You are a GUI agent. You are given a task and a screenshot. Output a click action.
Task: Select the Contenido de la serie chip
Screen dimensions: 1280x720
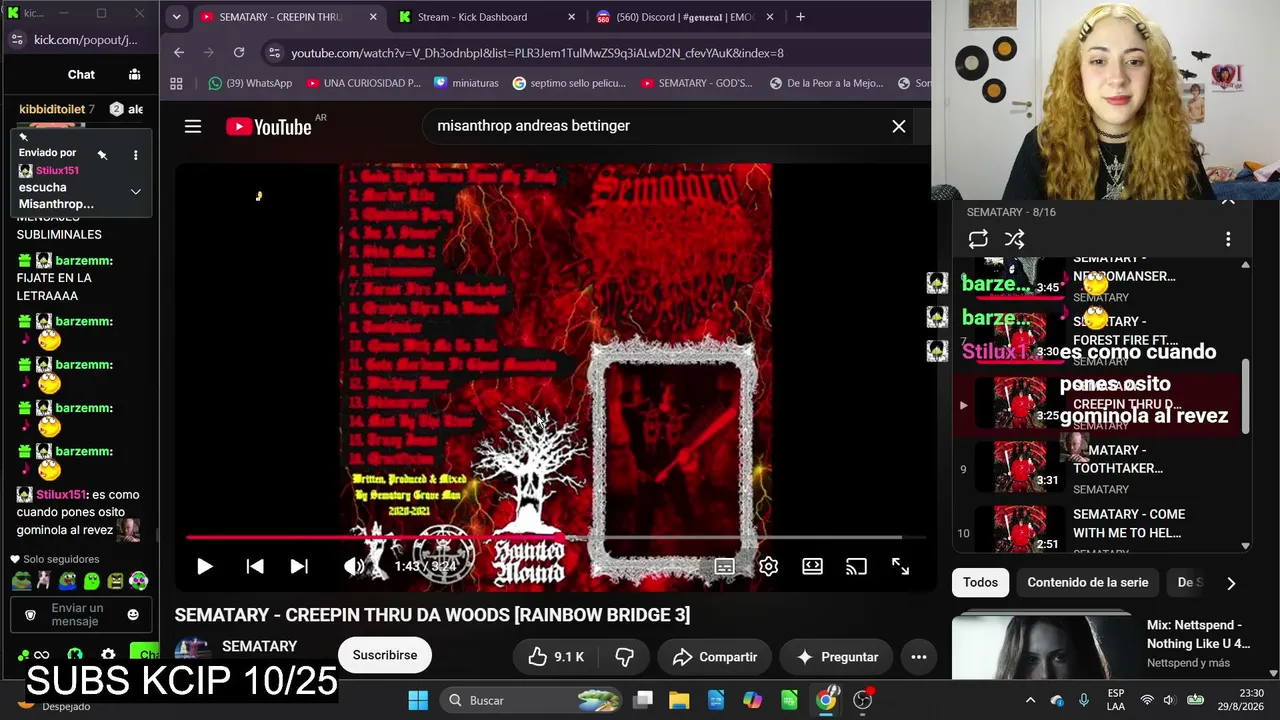(1088, 582)
